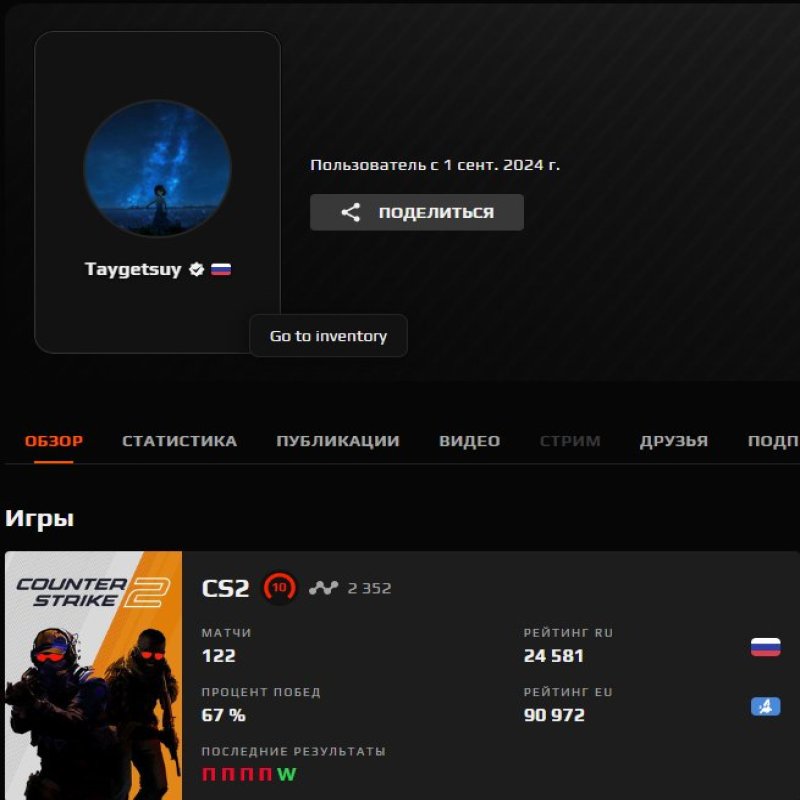Select the ВИДЕО tab

pyautogui.click(x=471, y=440)
